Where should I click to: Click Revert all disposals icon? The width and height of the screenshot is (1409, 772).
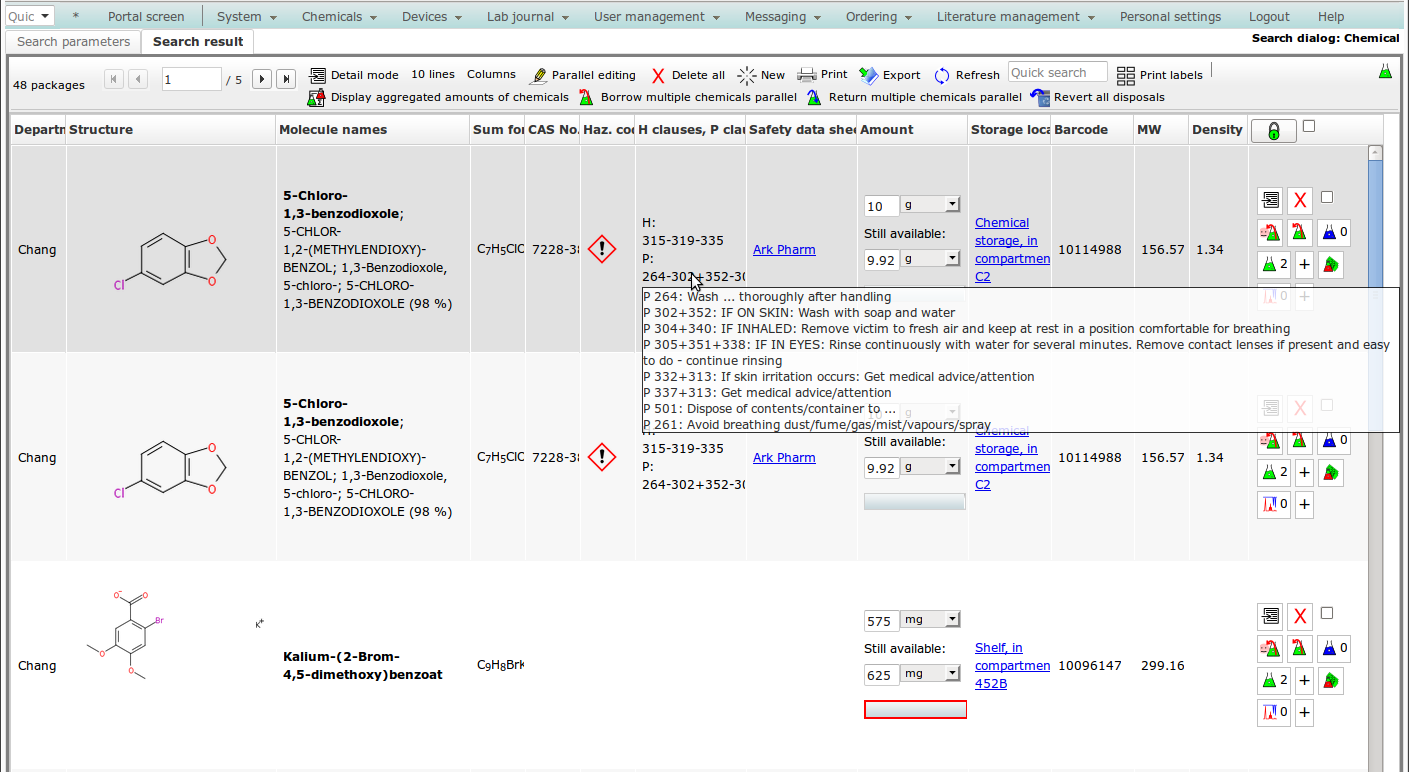[1039, 97]
